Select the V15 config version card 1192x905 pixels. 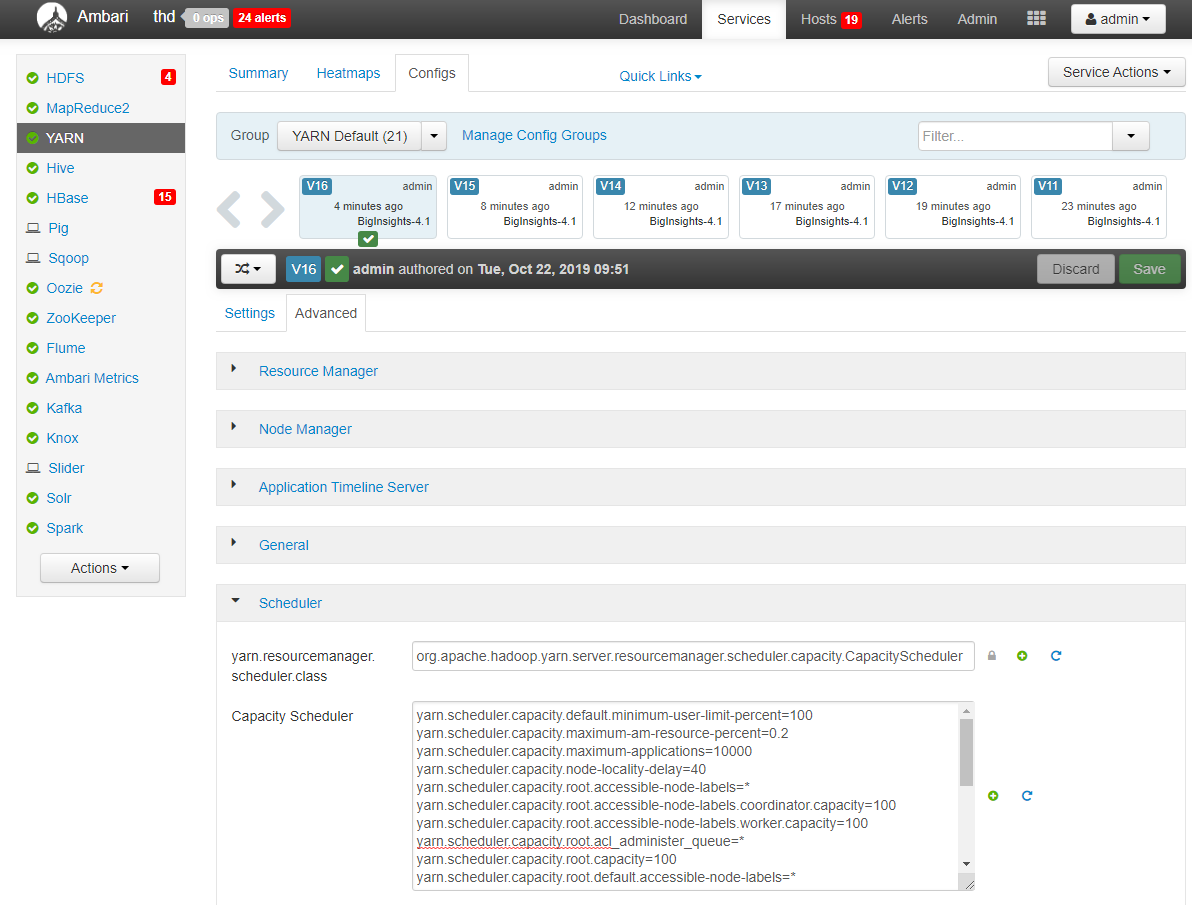pos(515,207)
